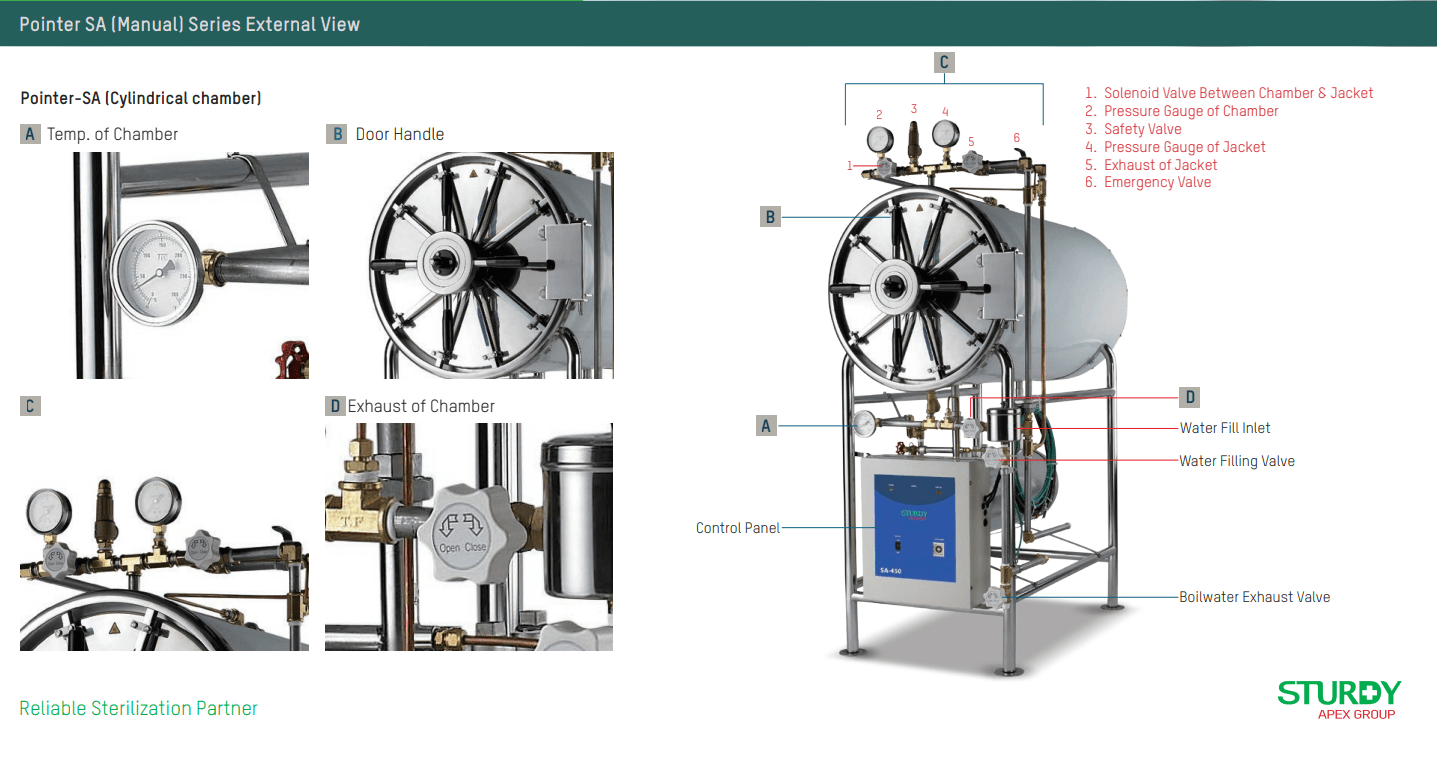Image resolution: width=1437 pixels, height=760 pixels.
Task: Select the D badge beside Exhaust of Chamber
Action: 336,406
